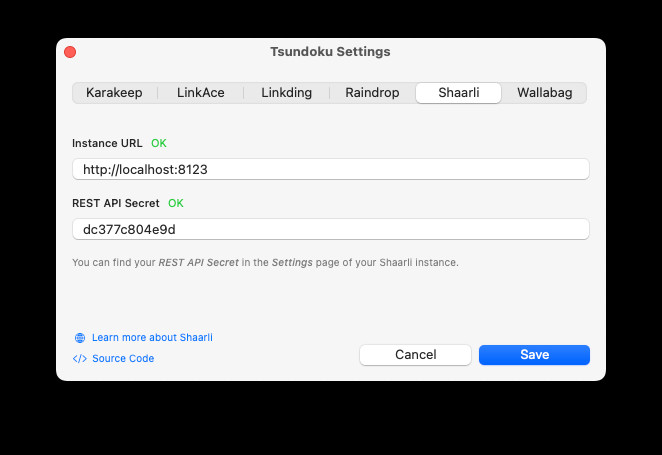Open the LinkAce tab
The width and height of the screenshot is (662, 455).
point(201,93)
